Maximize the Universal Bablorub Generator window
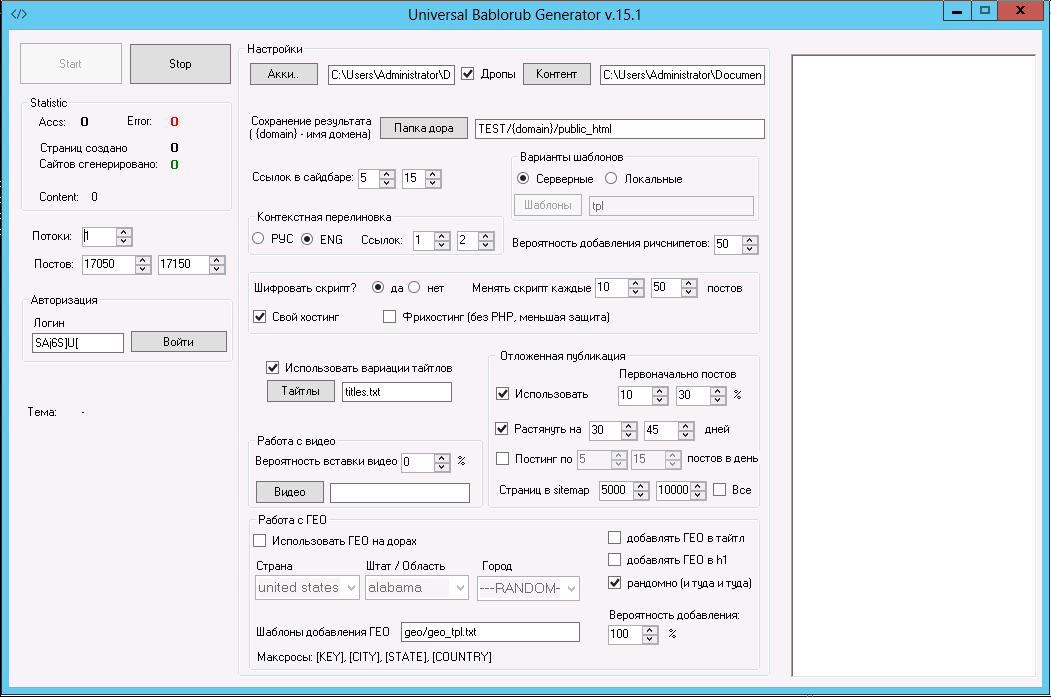Image resolution: width=1051 pixels, height=697 pixels. pos(985,11)
